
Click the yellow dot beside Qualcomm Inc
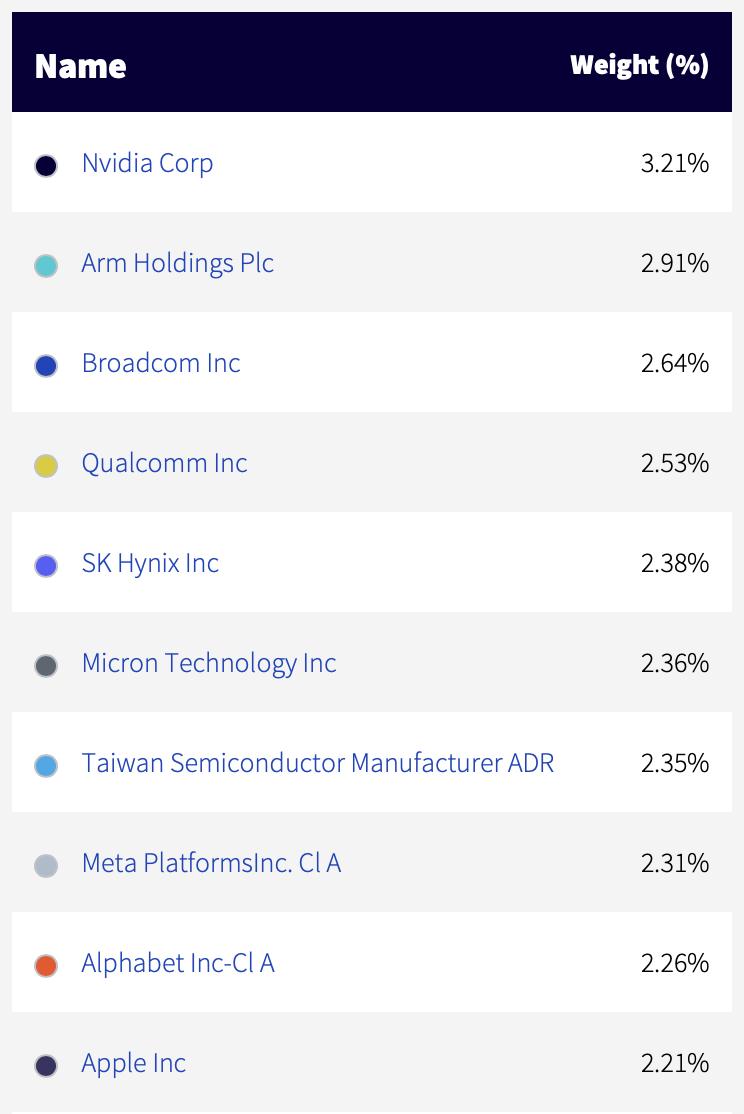46,466
